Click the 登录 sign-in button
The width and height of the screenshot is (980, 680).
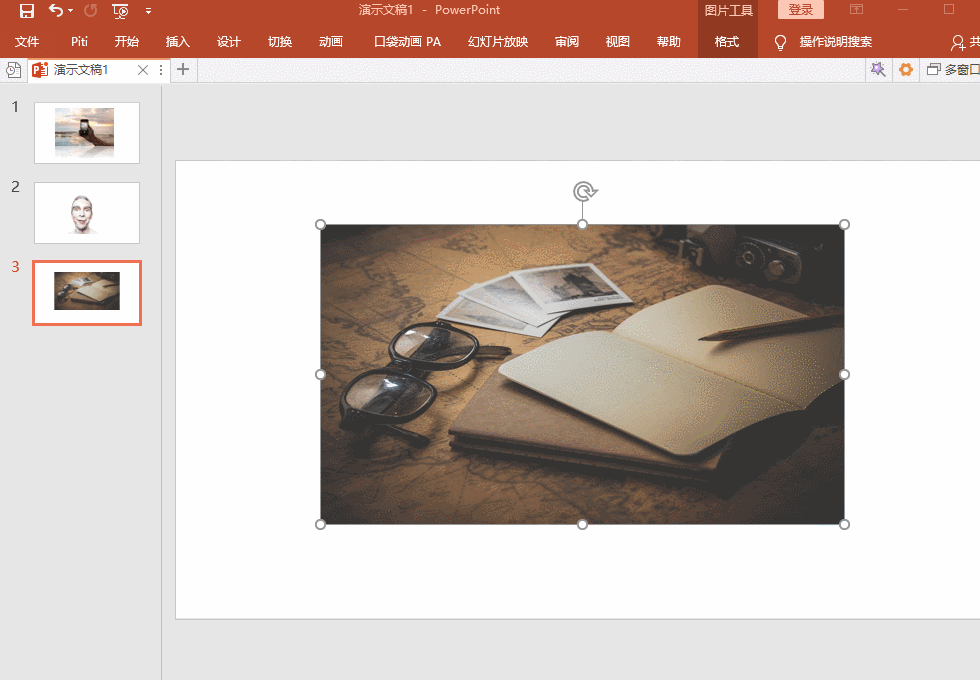tap(801, 9)
